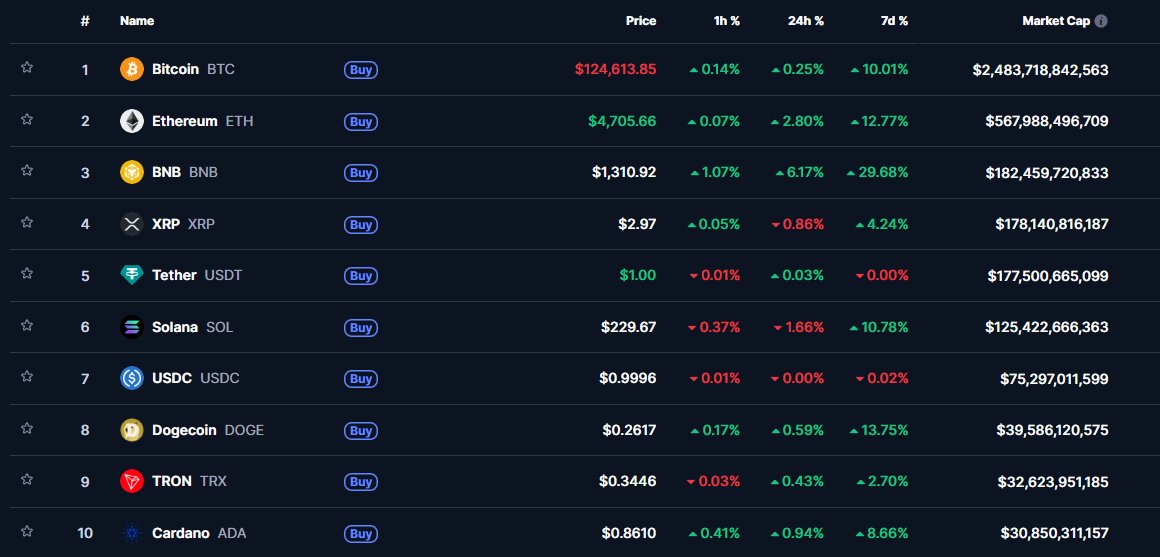Click the BNB coin logo
The image size is (1160, 557).
tap(132, 173)
